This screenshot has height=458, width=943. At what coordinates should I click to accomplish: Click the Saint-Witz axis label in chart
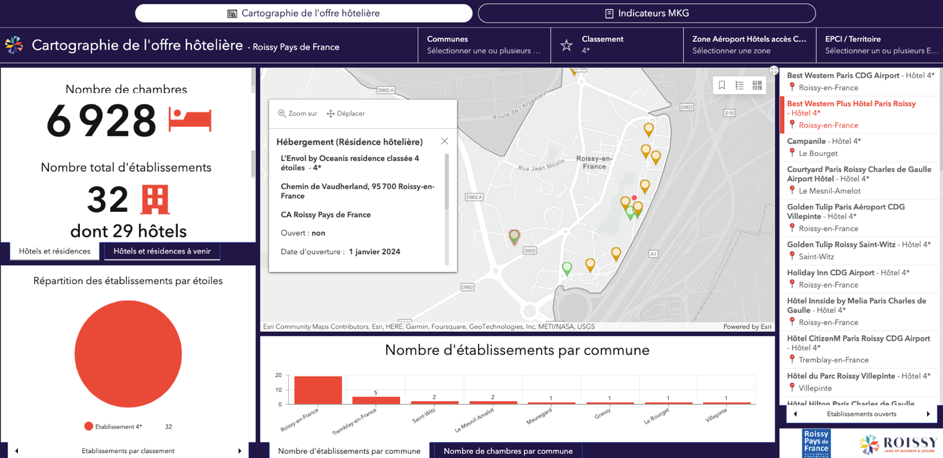424,416
